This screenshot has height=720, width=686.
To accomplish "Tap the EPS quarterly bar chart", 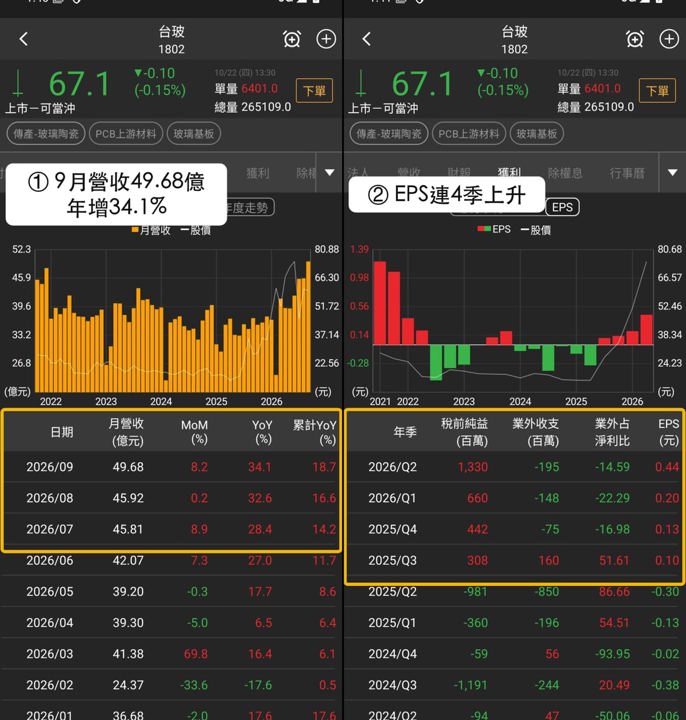I will click(x=513, y=321).
